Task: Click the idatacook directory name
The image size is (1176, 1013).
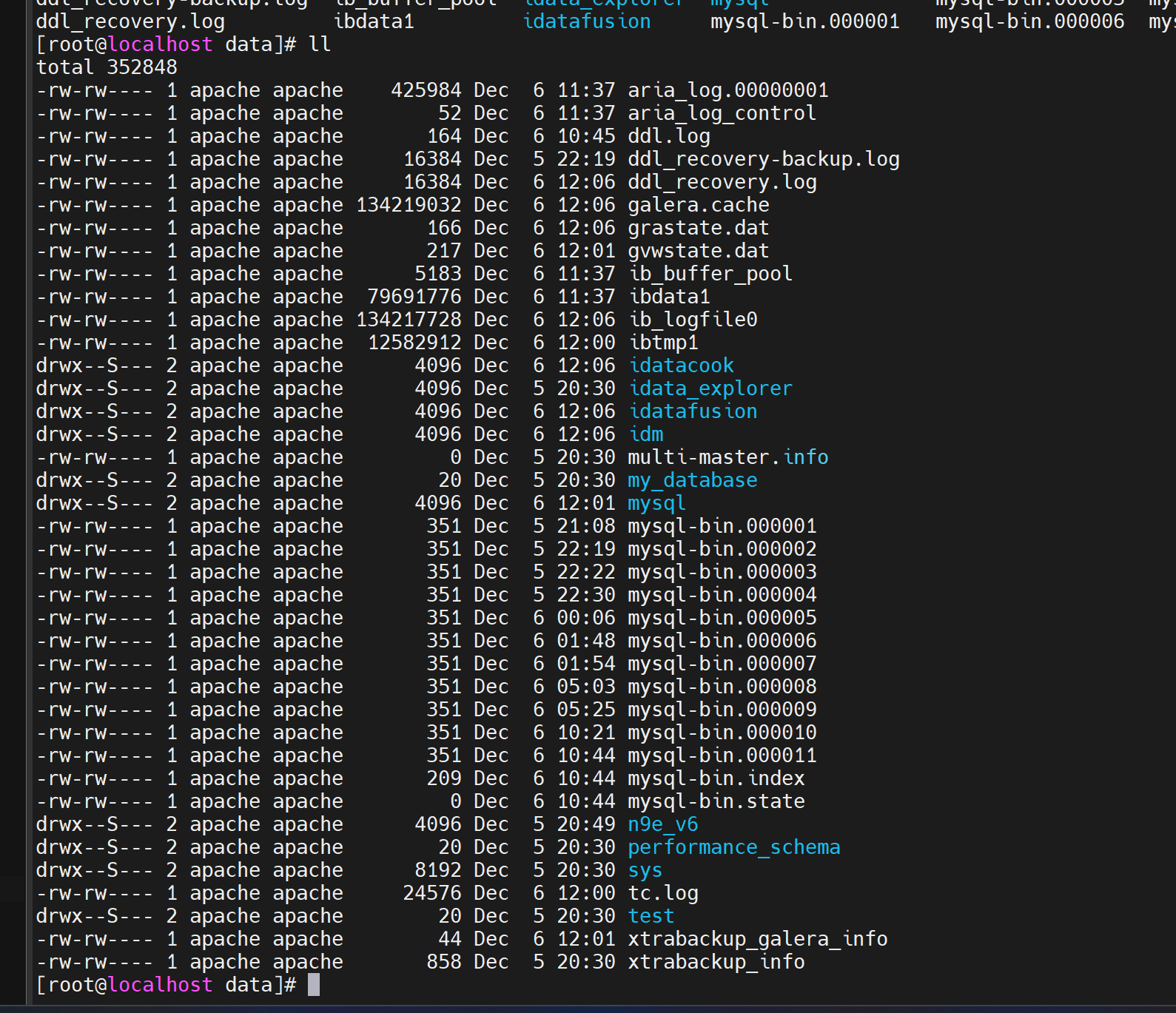Action: [x=681, y=366]
